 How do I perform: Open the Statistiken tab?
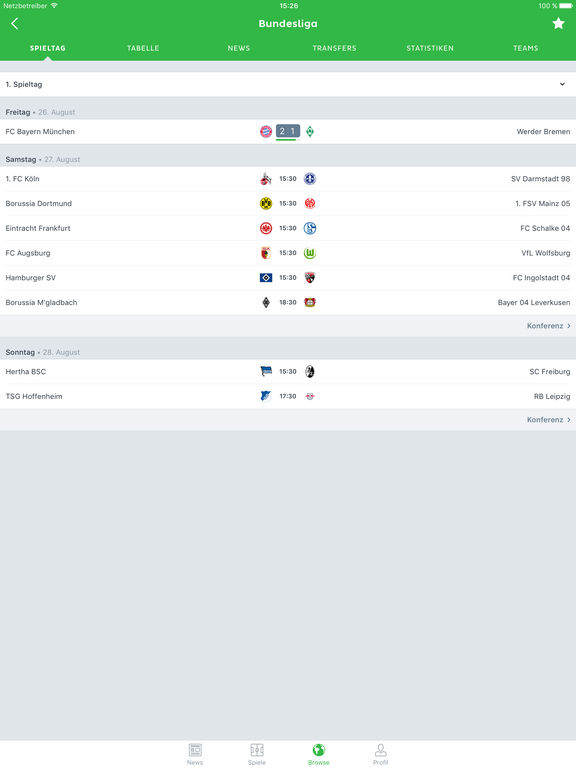[430, 48]
